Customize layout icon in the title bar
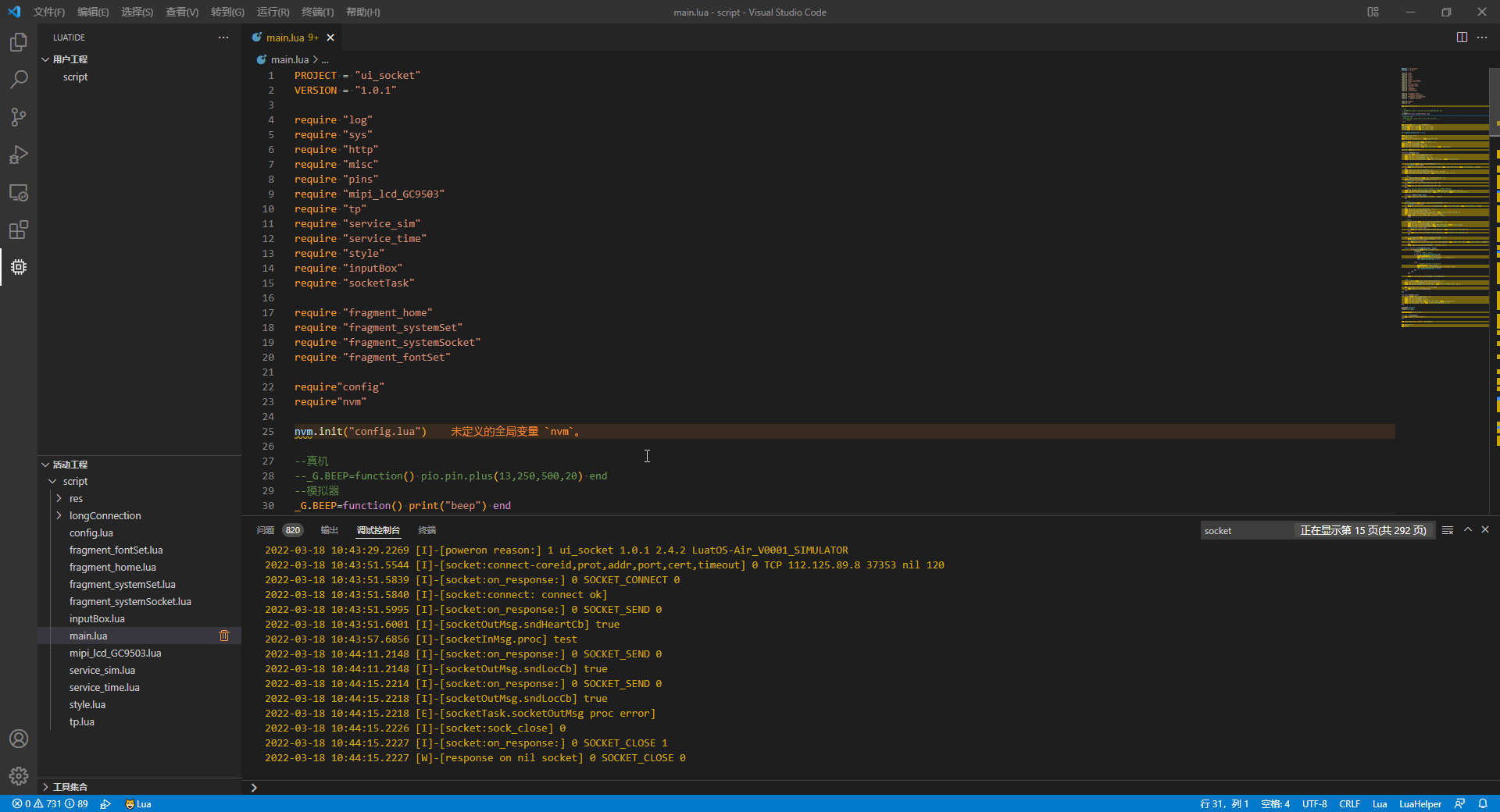Image resolution: width=1500 pixels, height=812 pixels. point(1373,12)
